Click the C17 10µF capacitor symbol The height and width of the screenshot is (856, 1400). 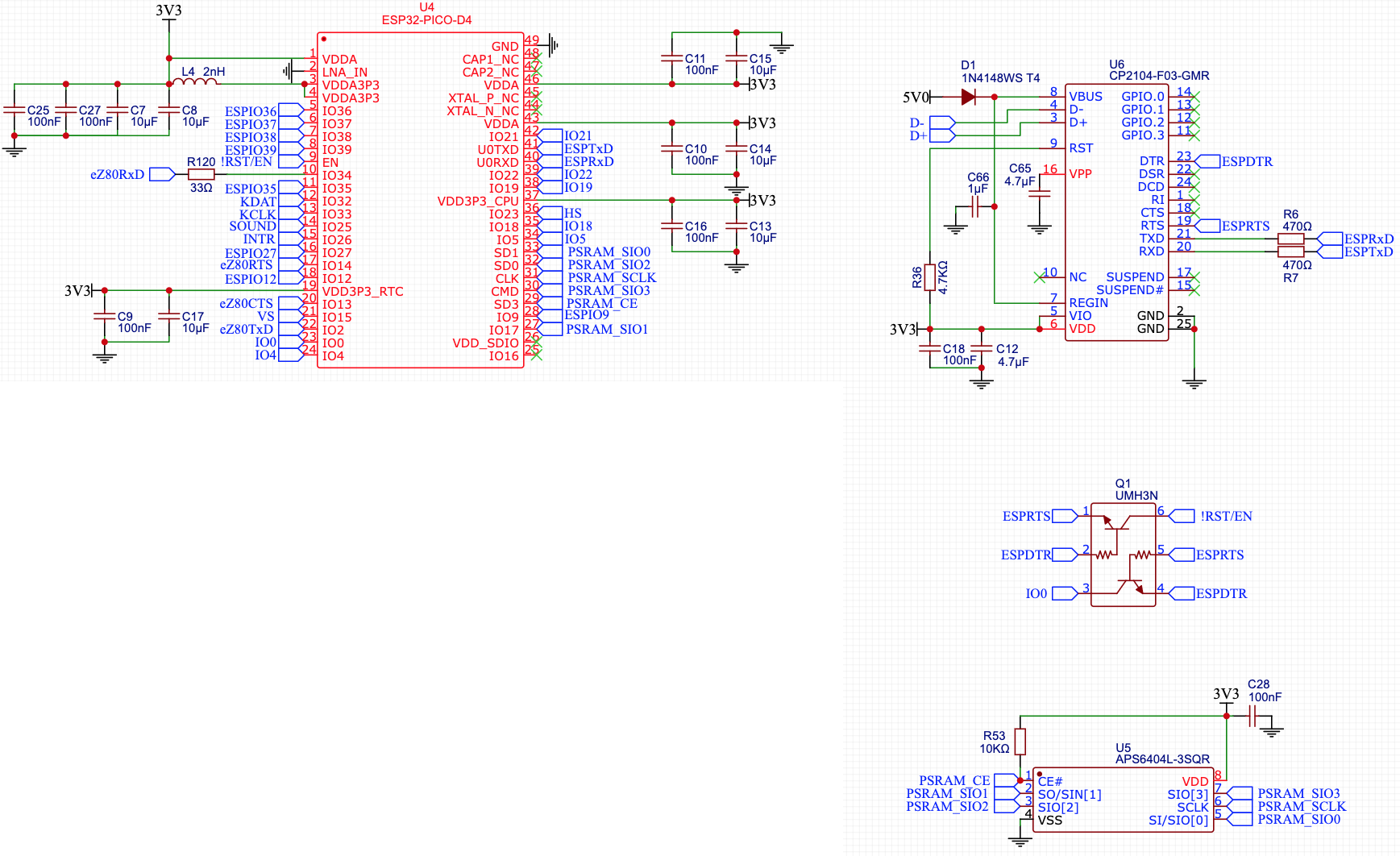click(169, 316)
